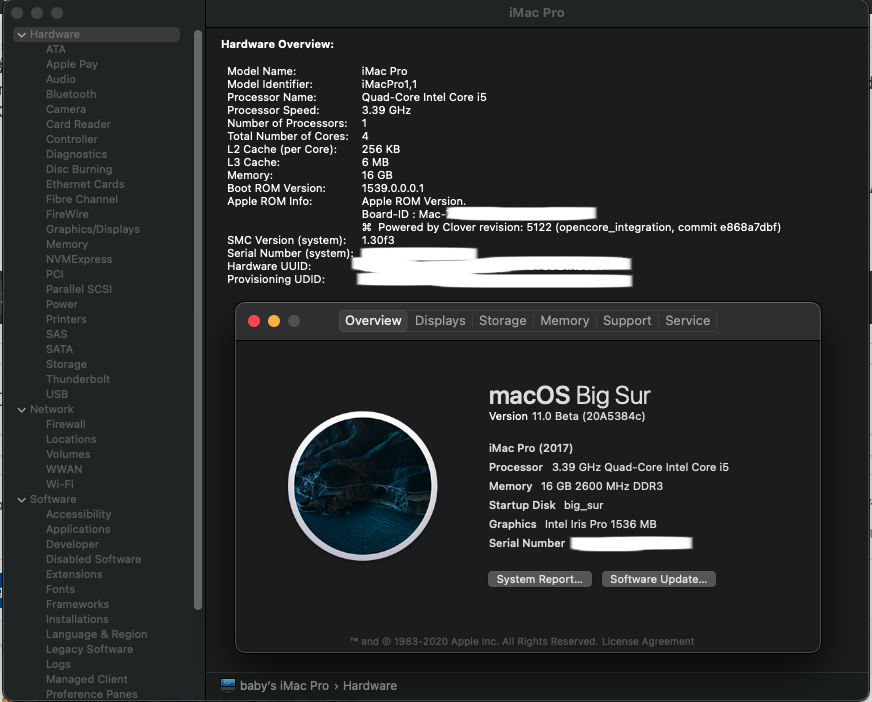Show Disabled Software list
This screenshot has width=872, height=702.
[93, 560]
